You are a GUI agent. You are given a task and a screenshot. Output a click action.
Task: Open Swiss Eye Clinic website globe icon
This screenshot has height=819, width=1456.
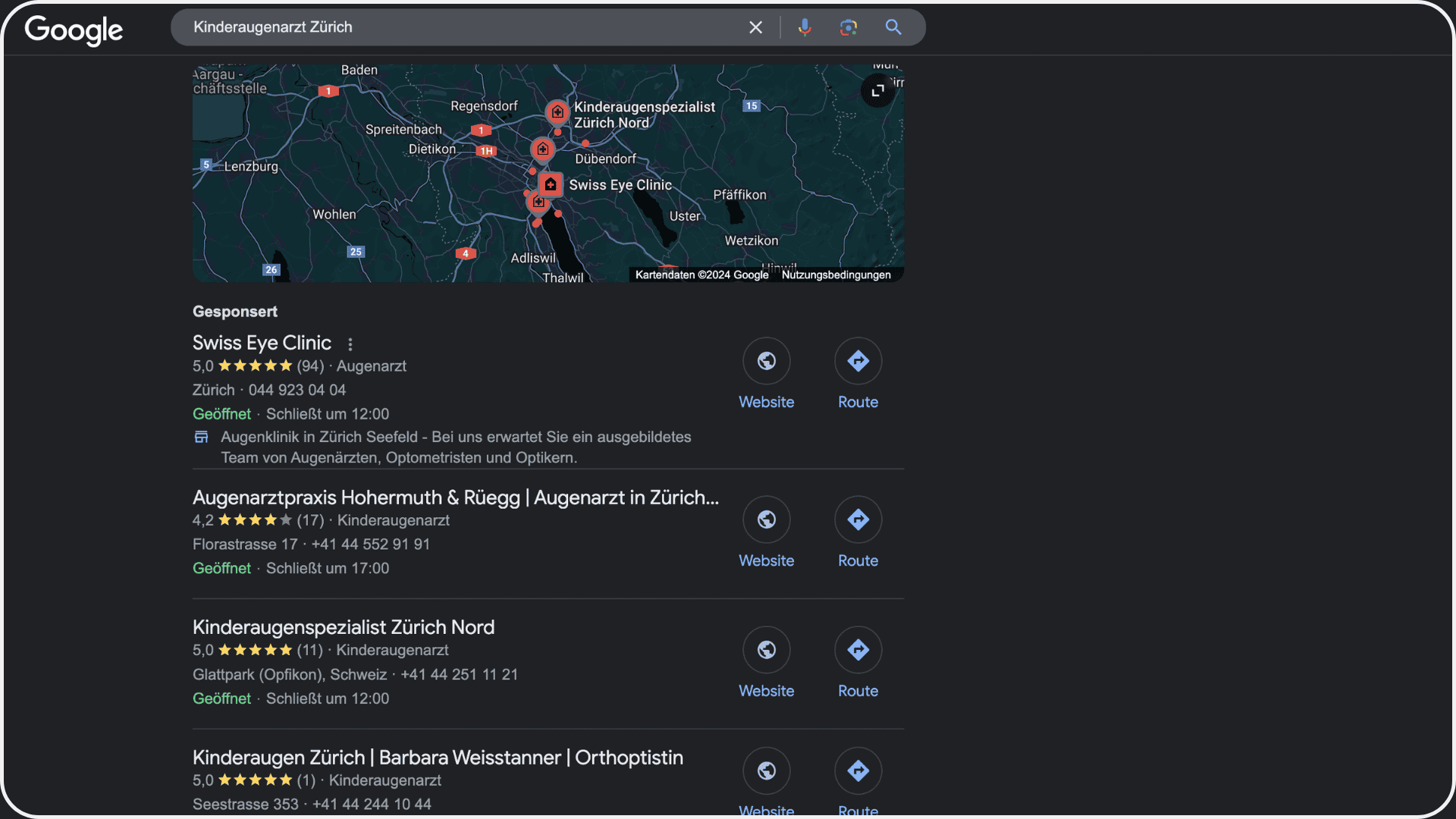(767, 361)
